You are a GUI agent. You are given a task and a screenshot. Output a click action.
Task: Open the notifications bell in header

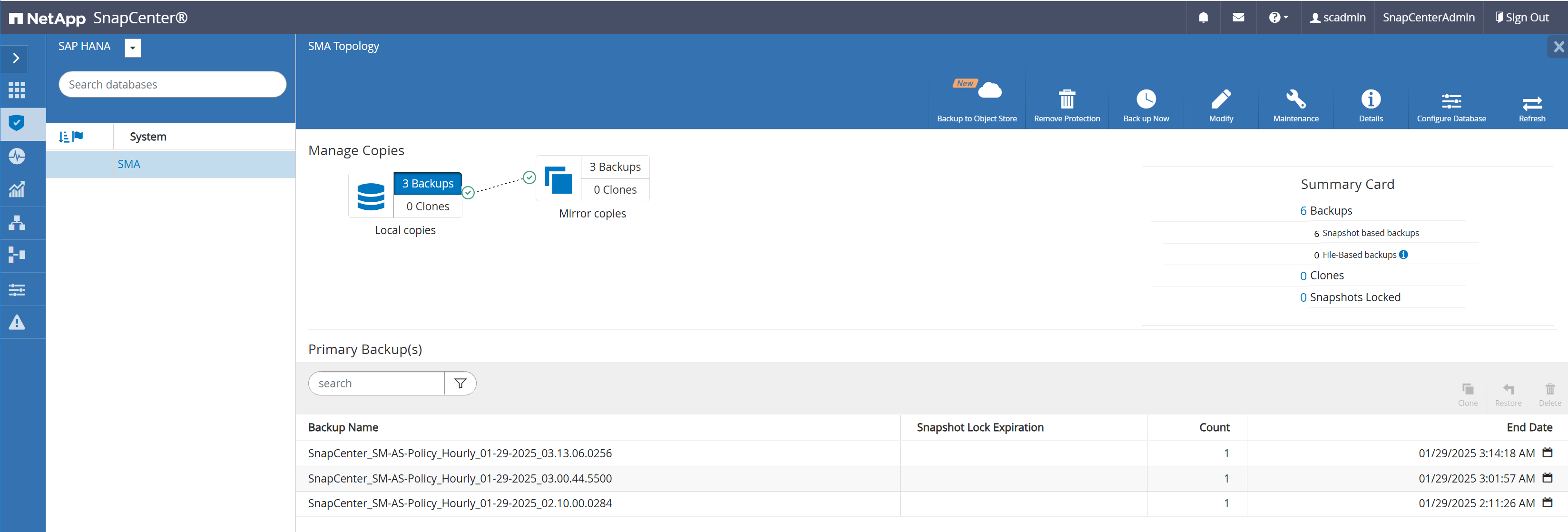click(x=1203, y=18)
